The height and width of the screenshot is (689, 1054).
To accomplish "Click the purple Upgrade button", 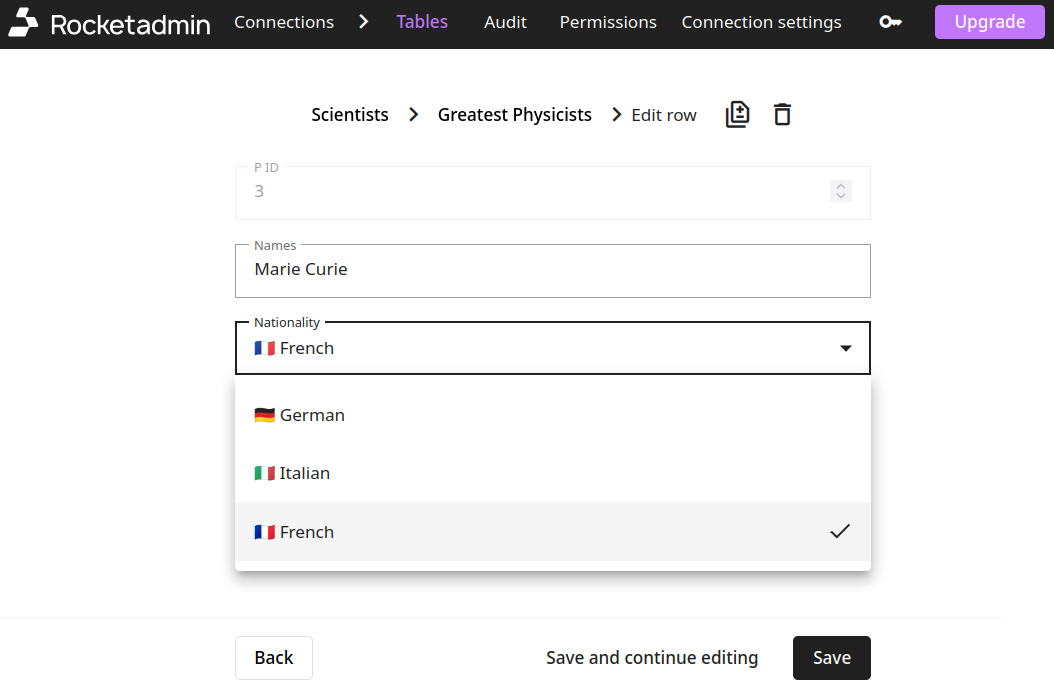I will 989,22.
